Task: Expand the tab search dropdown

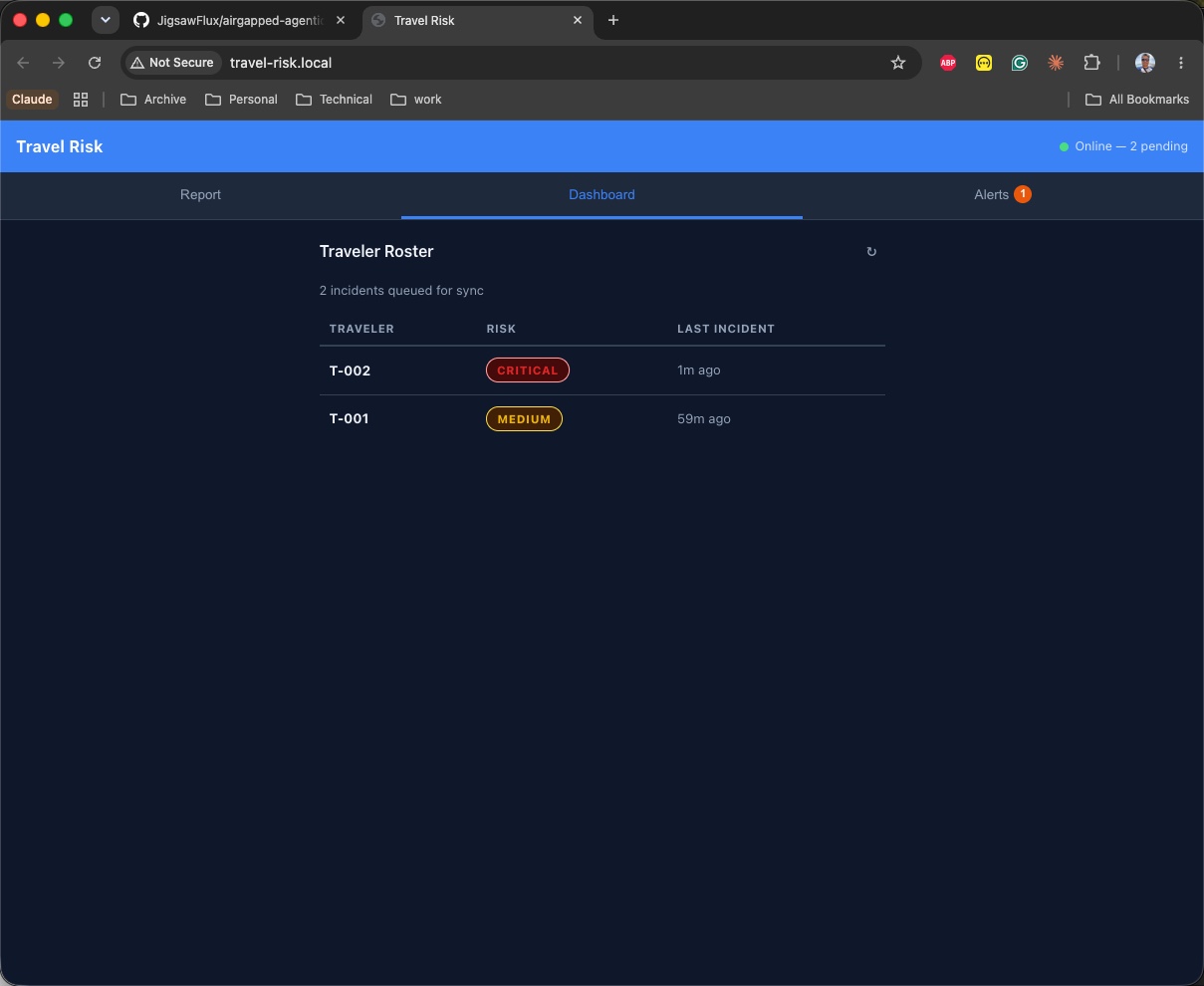Action: [x=105, y=20]
